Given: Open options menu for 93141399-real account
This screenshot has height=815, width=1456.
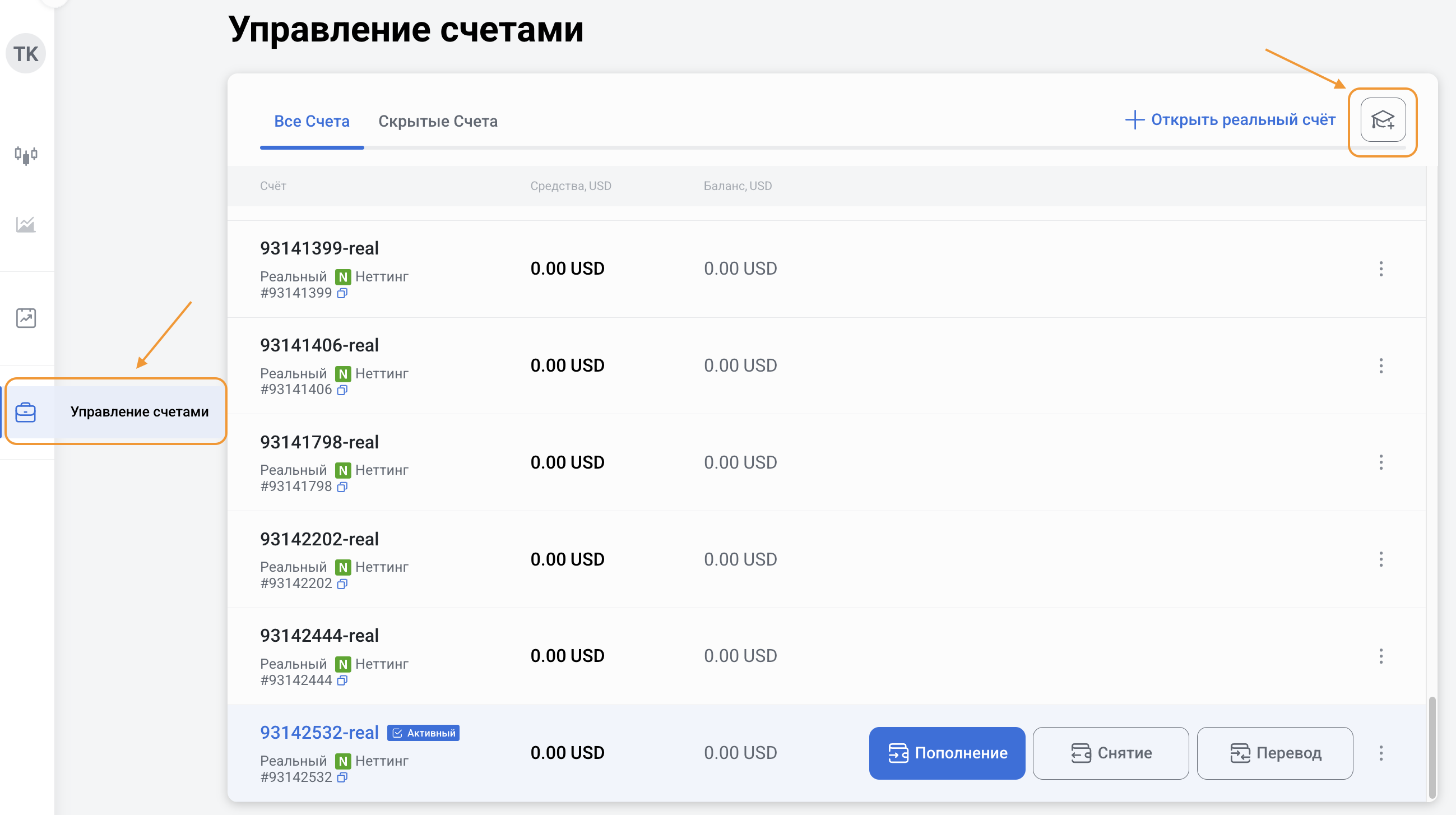Looking at the screenshot, I should pos(1381,268).
